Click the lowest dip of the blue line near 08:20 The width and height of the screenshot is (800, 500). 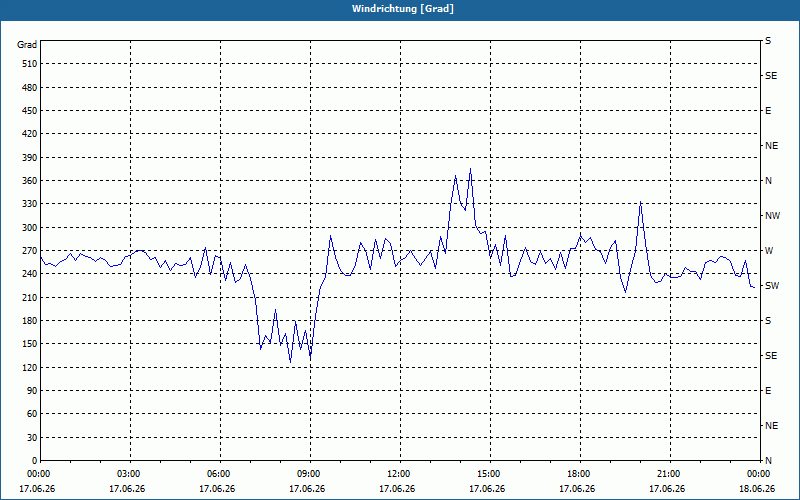[290, 362]
